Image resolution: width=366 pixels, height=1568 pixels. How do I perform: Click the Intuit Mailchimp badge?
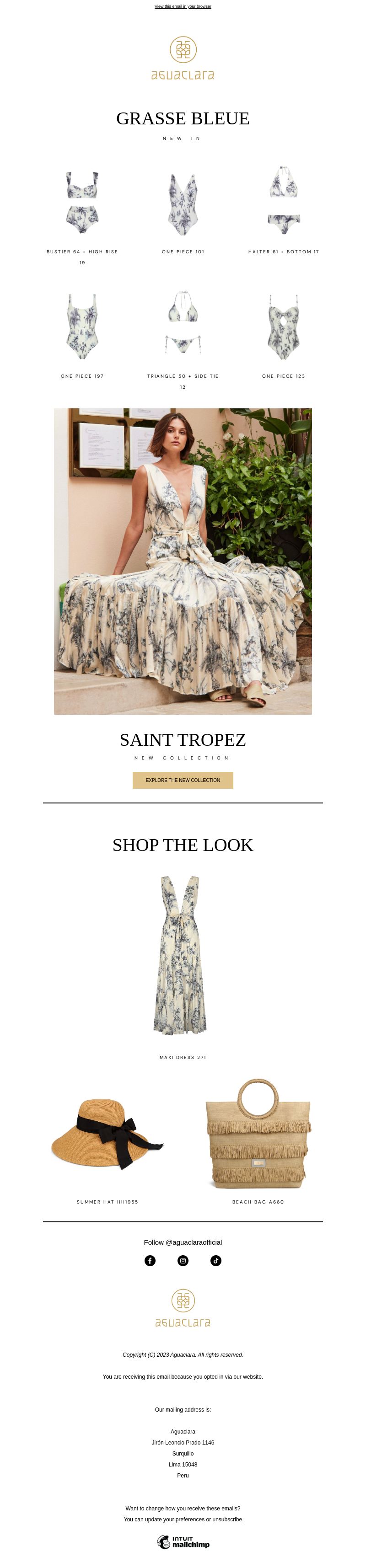click(x=183, y=1542)
